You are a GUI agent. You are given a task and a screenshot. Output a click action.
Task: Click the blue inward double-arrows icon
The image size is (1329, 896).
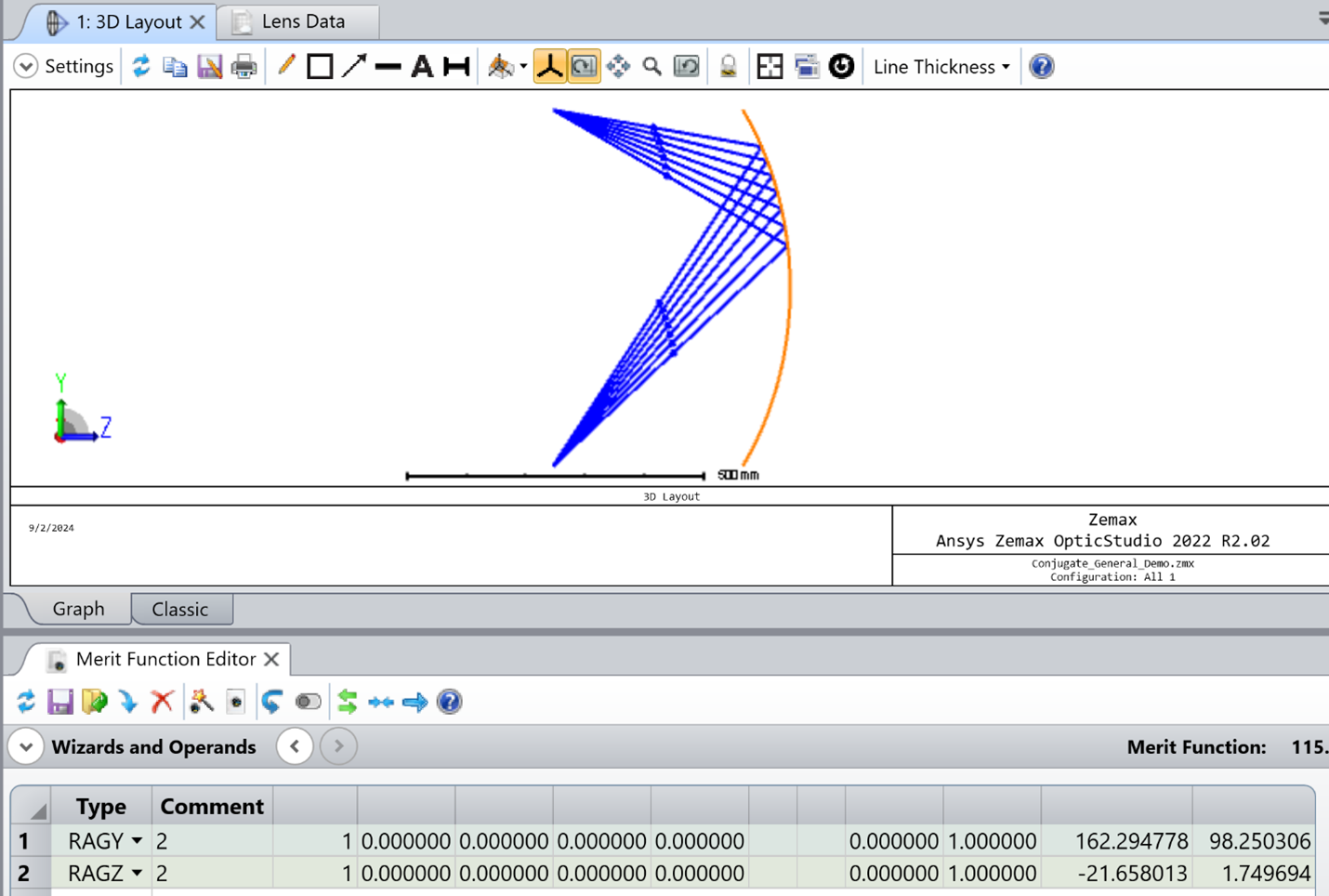[x=381, y=703]
